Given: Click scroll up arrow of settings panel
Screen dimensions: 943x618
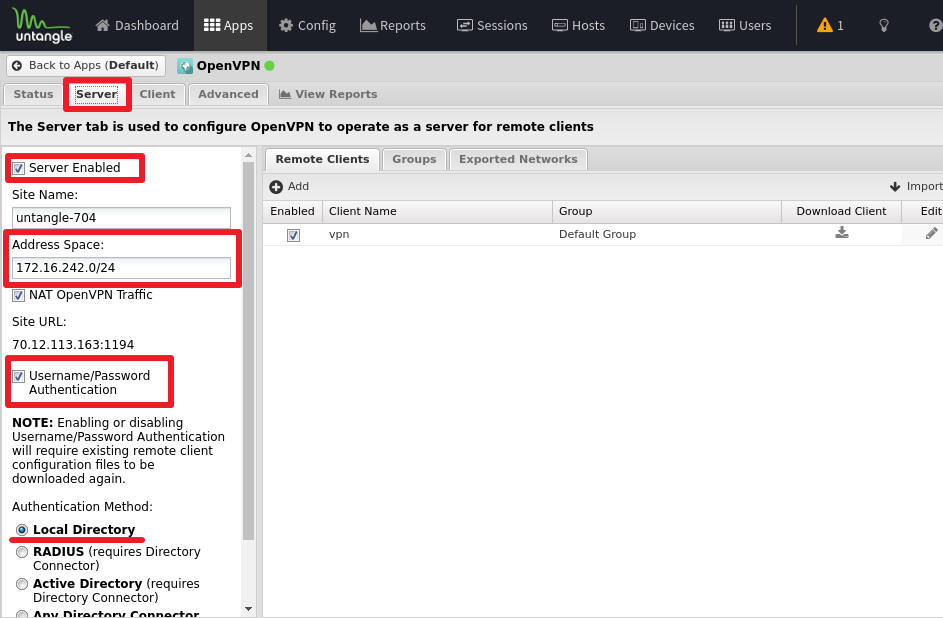Looking at the screenshot, I should [248, 155].
